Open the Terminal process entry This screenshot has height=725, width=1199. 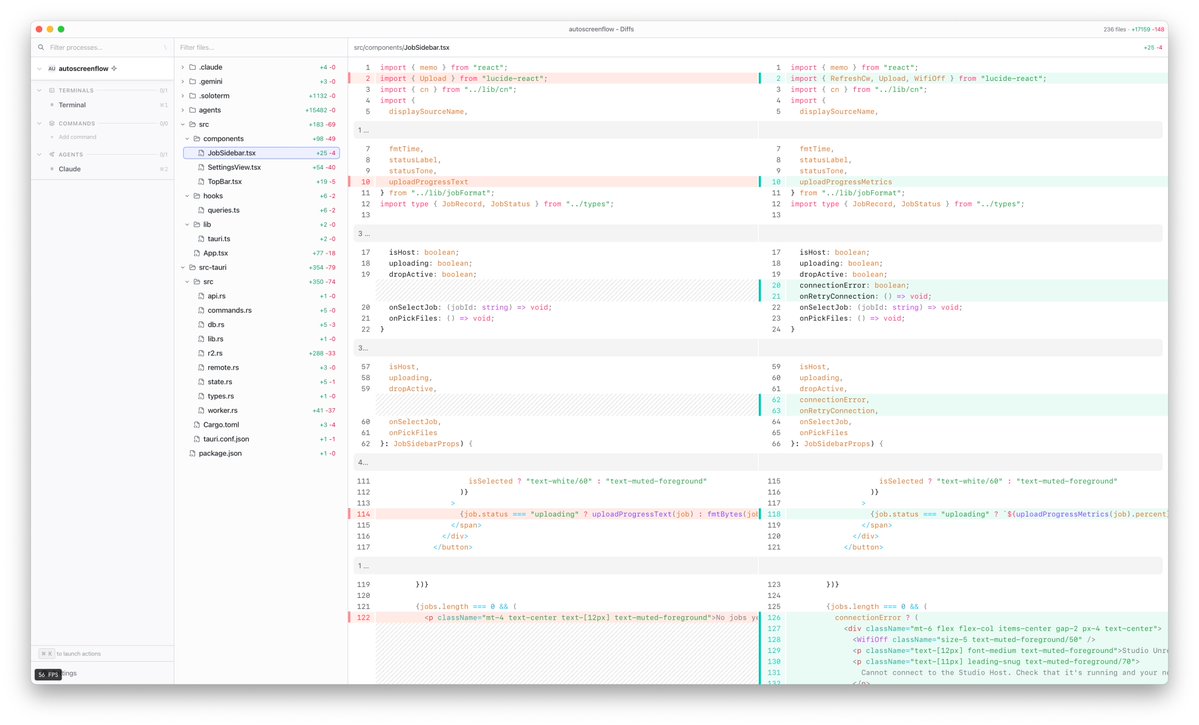(x=102, y=105)
